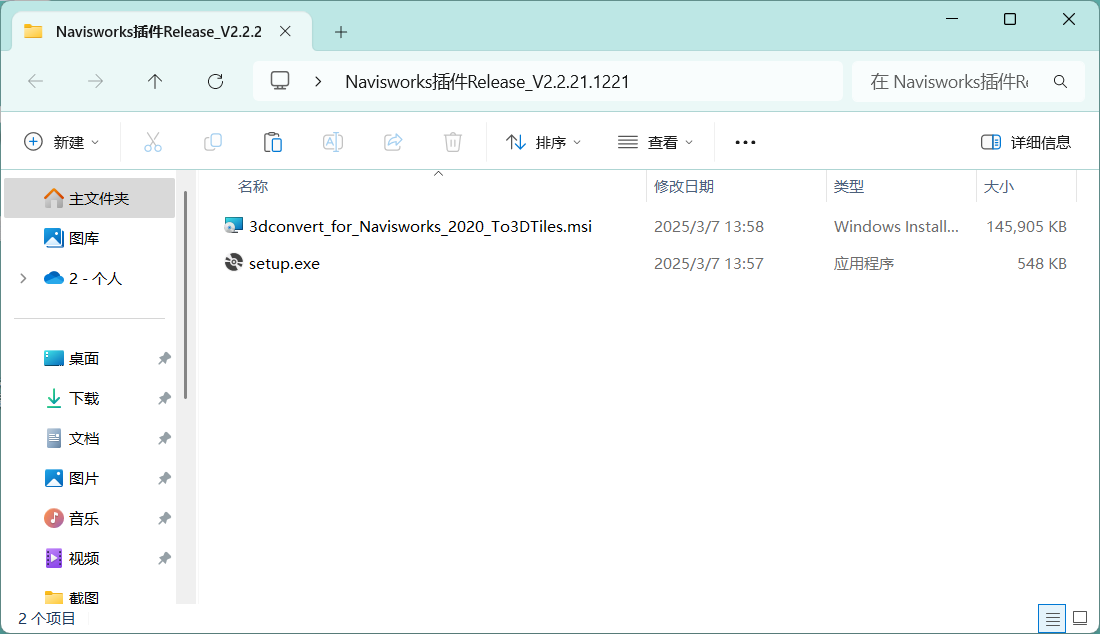Click the search magnifier icon
The height and width of the screenshot is (634, 1100).
(x=1060, y=82)
